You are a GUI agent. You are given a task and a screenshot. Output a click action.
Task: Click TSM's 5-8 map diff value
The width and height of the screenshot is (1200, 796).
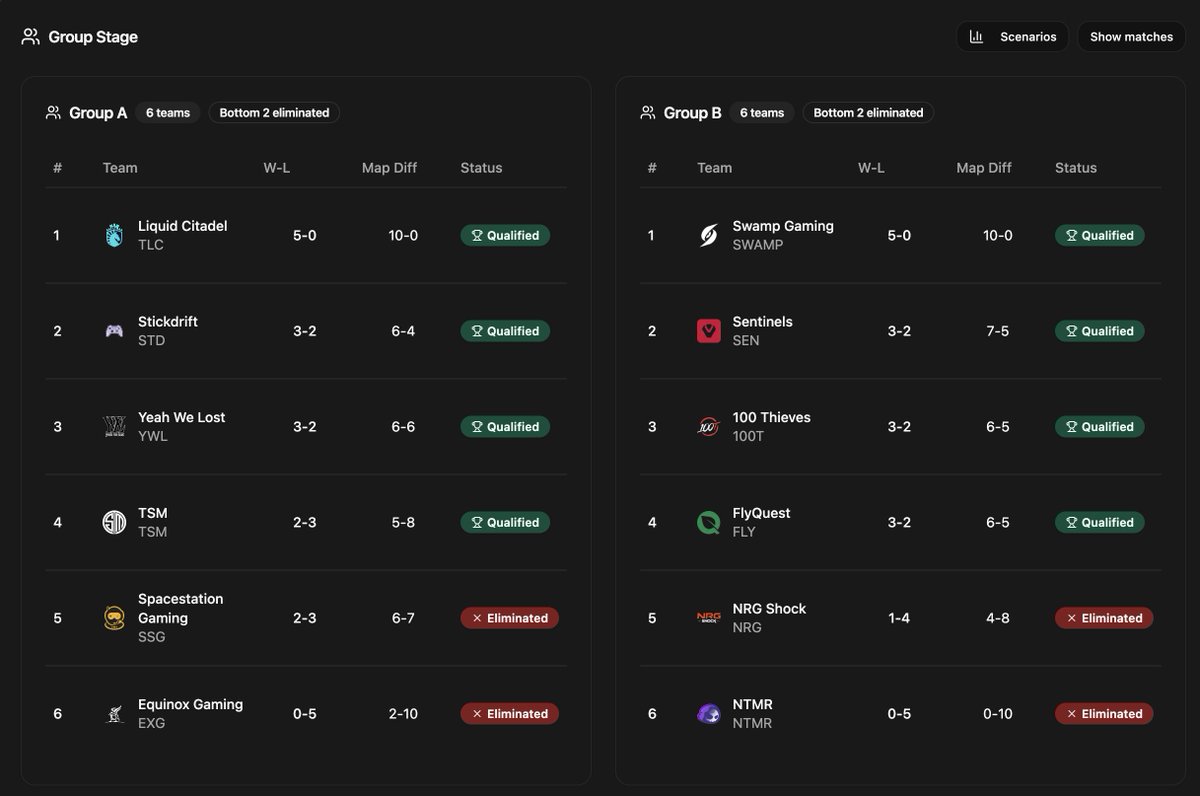click(x=403, y=522)
